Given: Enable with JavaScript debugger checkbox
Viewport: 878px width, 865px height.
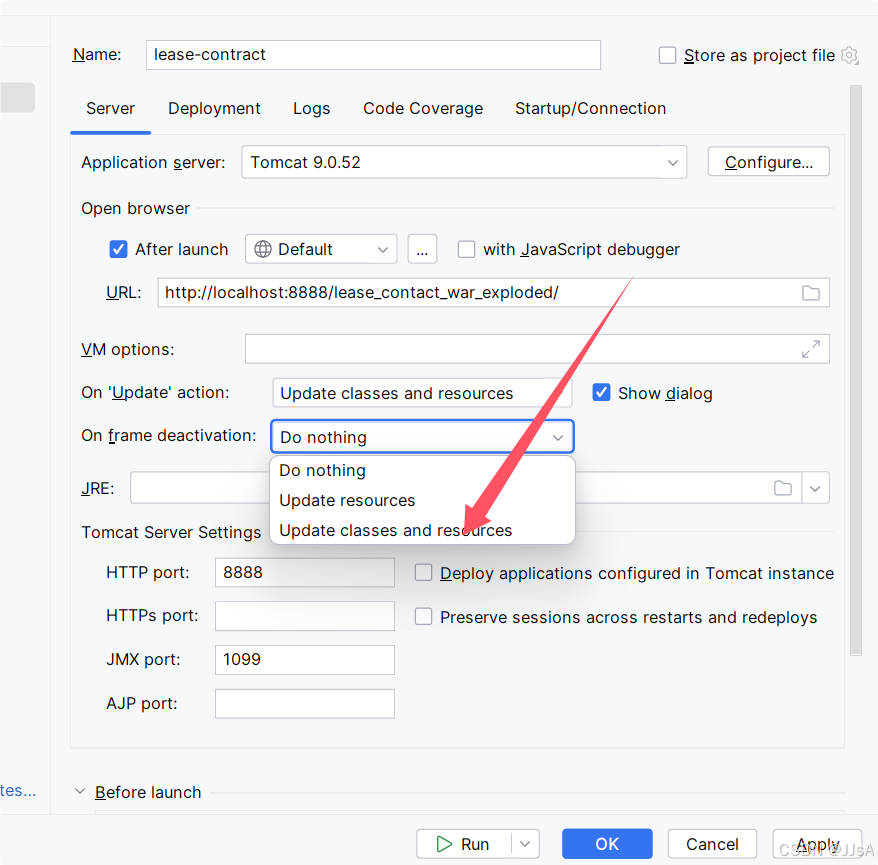Looking at the screenshot, I should 466,249.
